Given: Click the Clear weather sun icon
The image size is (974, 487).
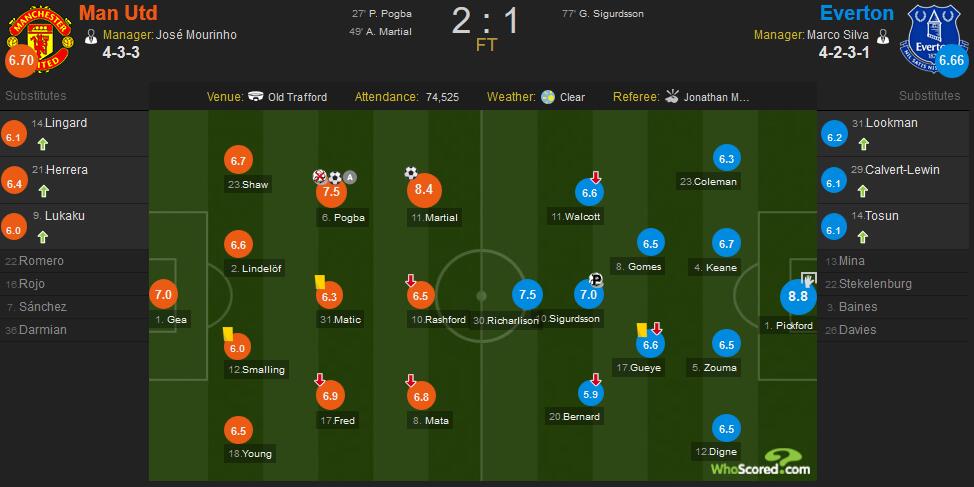Looking at the screenshot, I should 547,98.
